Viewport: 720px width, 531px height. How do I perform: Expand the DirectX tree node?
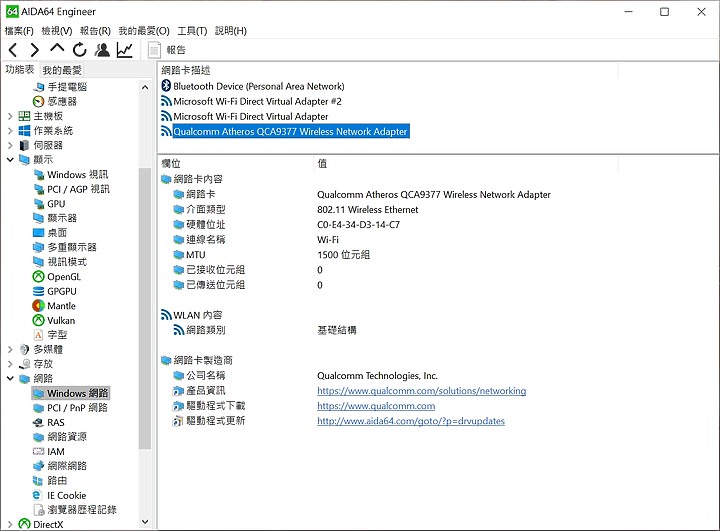tap(10, 524)
